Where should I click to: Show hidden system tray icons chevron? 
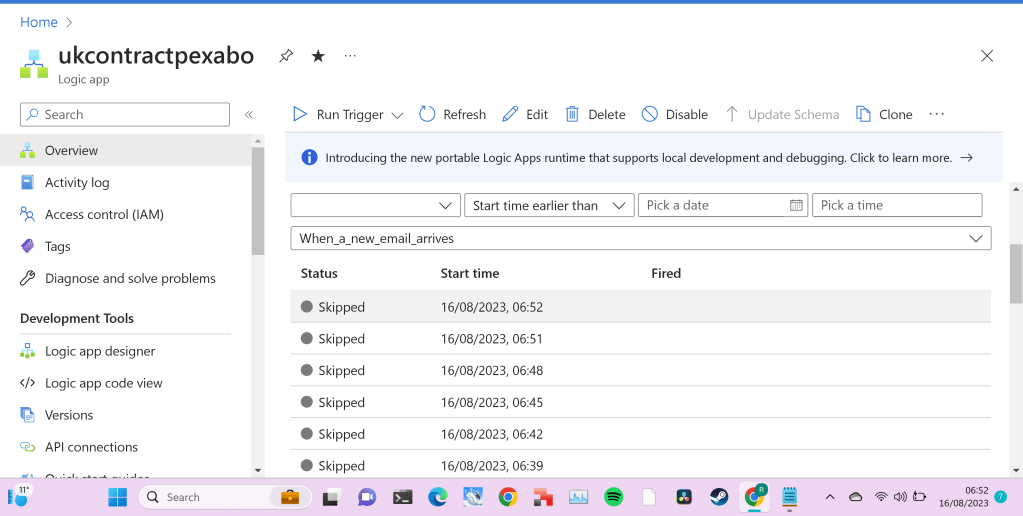click(830, 497)
